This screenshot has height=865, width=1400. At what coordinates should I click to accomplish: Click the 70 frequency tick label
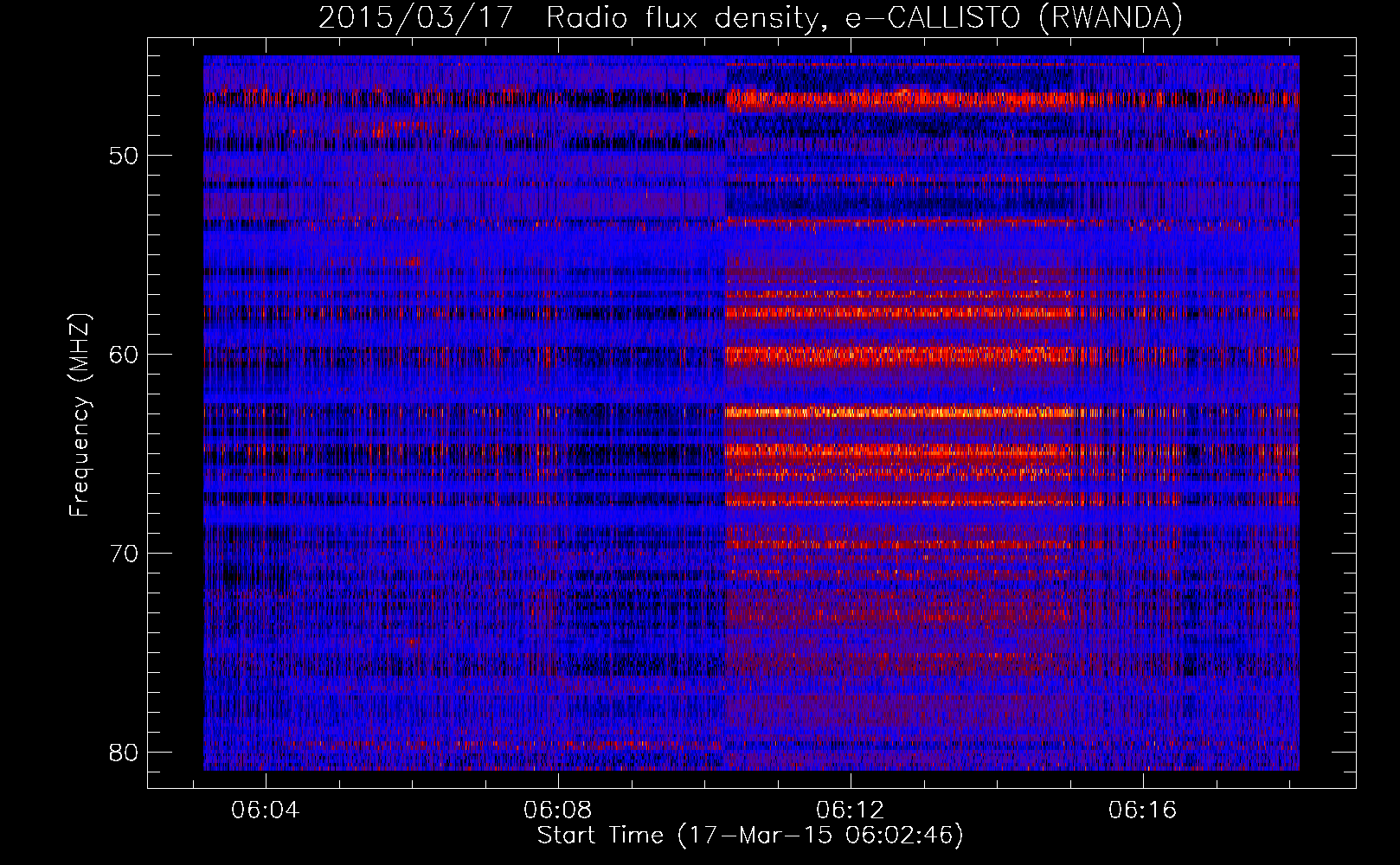coord(124,554)
